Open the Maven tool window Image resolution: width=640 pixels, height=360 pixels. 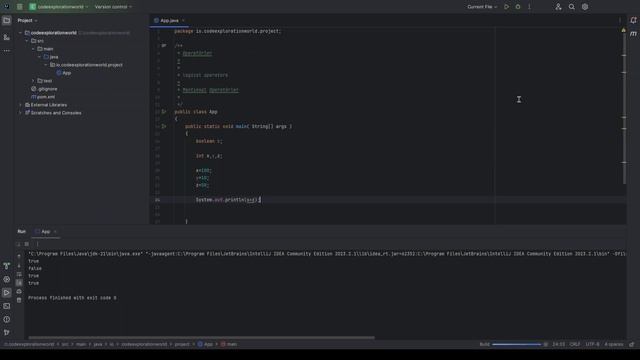(x=633, y=34)
